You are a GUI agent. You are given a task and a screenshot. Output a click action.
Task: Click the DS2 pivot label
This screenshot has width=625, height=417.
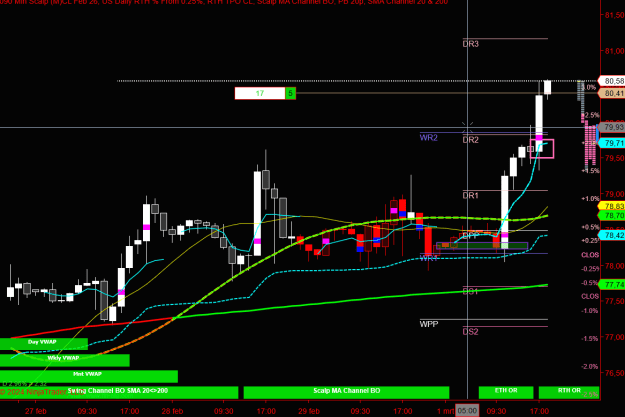470,332
